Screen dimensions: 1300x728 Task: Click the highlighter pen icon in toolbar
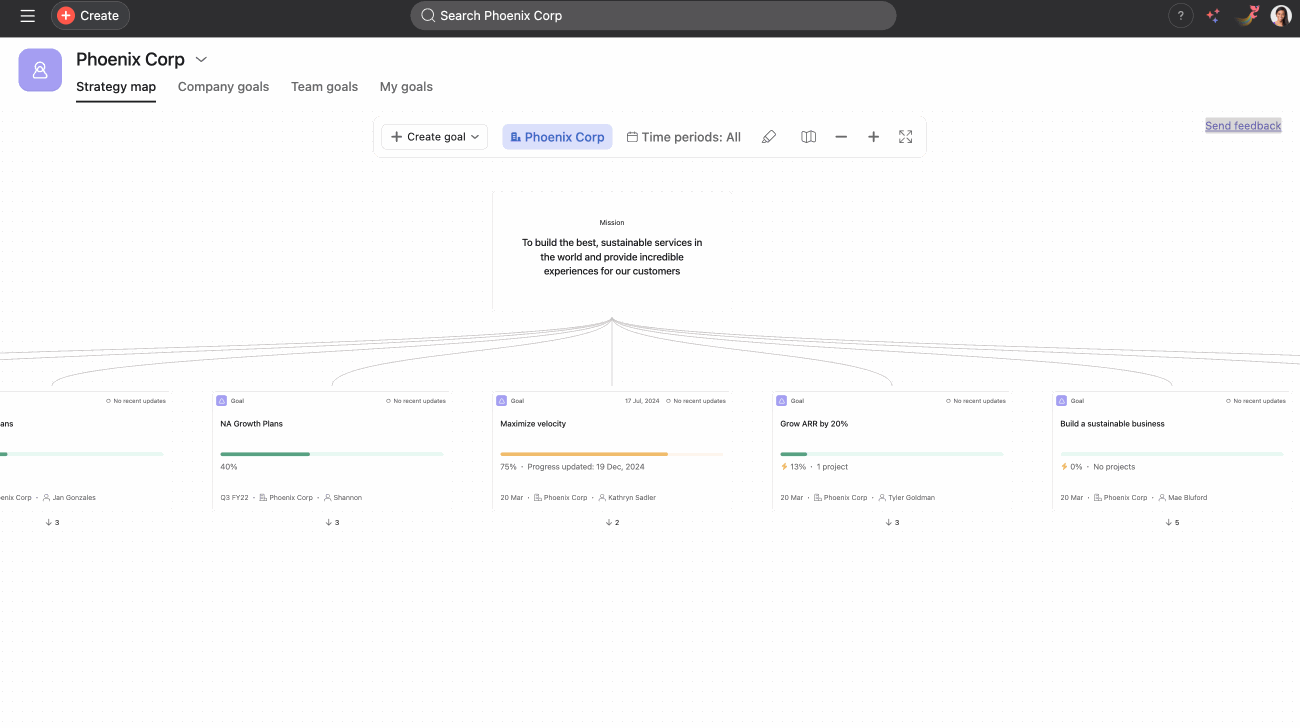(x=768, y=137)
